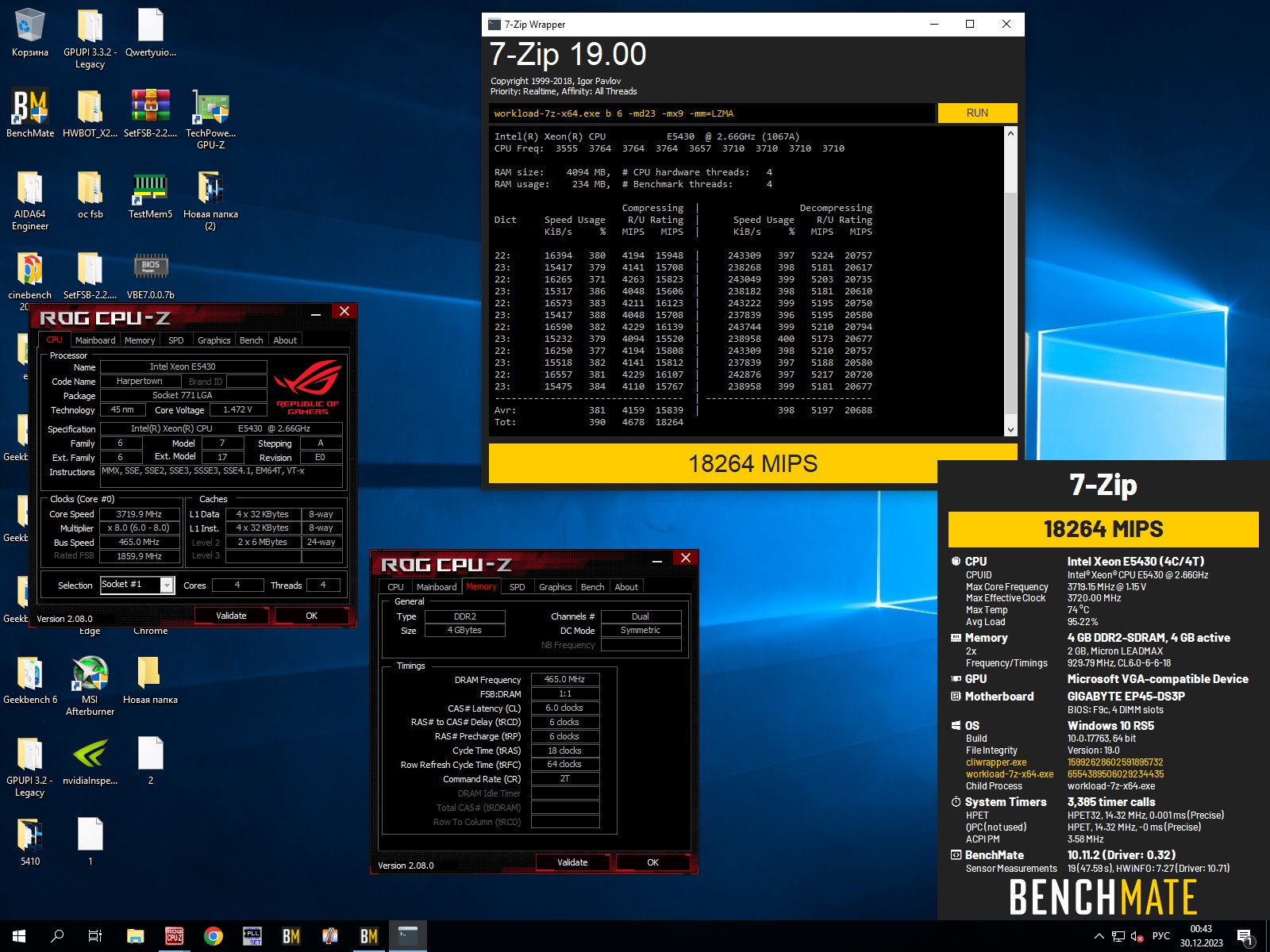Open the 5410 folder icon

pos(30,841)
